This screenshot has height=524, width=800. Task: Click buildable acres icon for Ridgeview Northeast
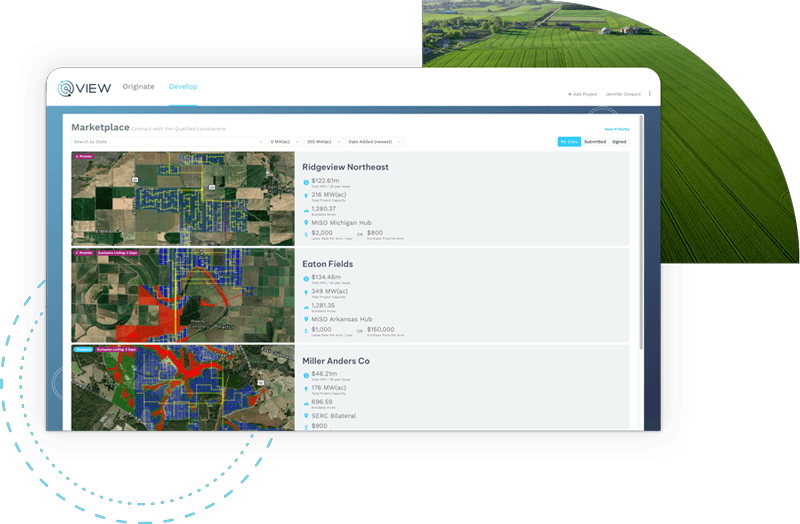click(x=306, y=210)
